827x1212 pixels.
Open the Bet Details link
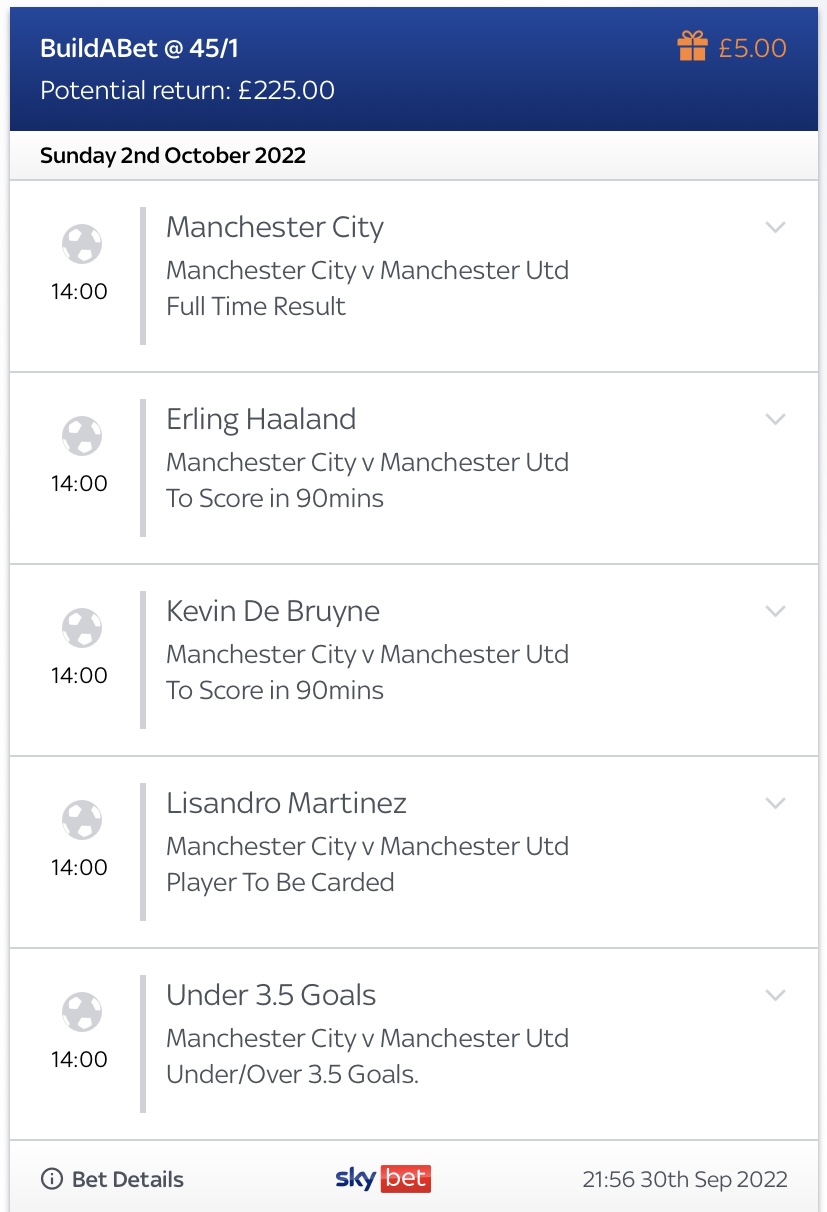[128, 1180]
